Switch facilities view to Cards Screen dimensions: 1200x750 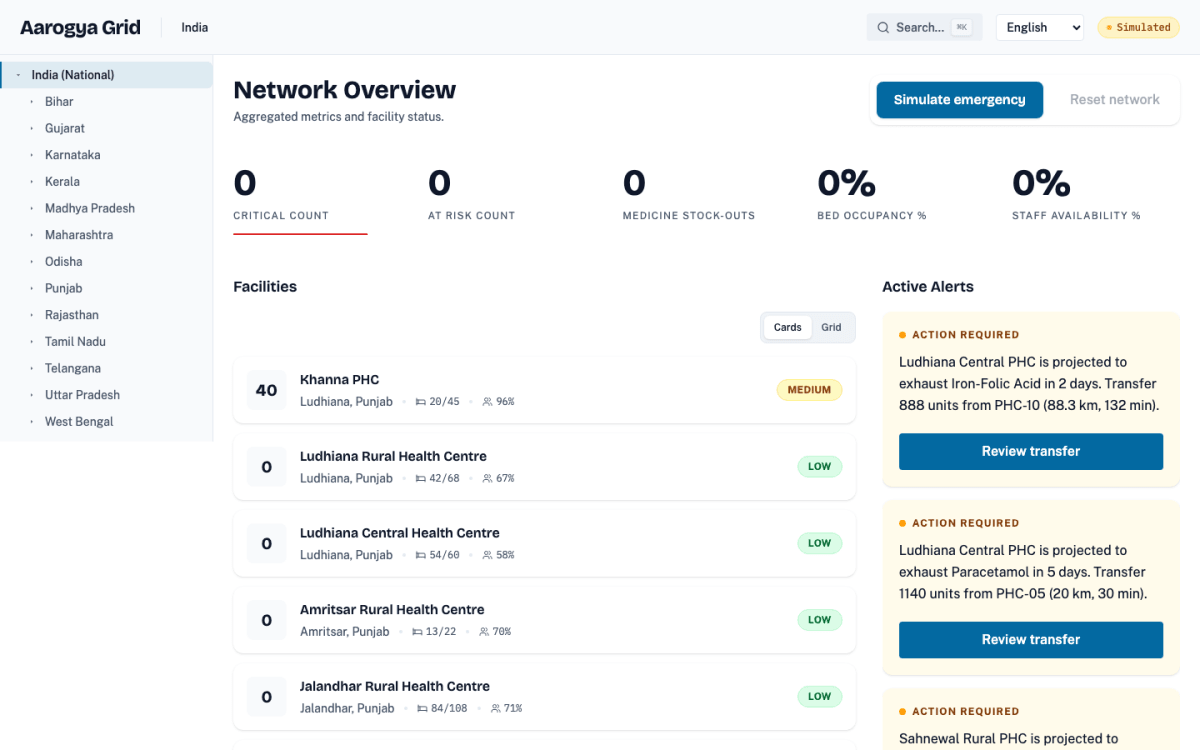click(788, 327)
